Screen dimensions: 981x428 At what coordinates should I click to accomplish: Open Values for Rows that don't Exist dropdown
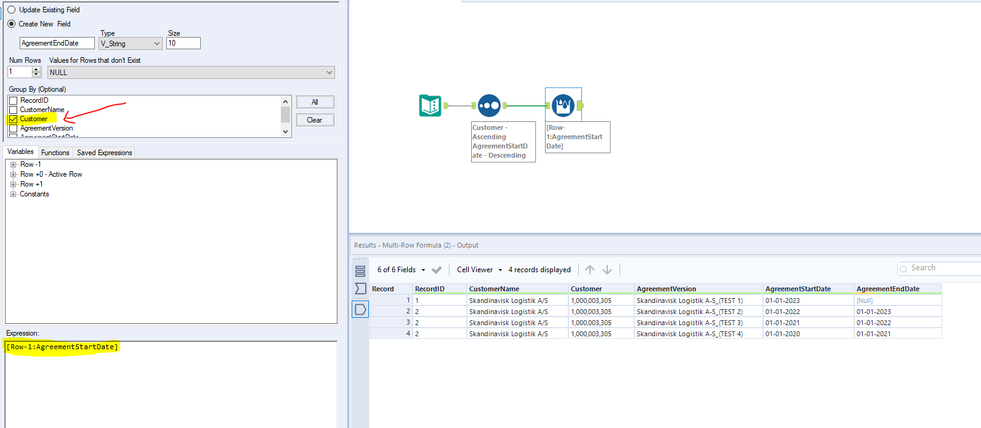191,73
